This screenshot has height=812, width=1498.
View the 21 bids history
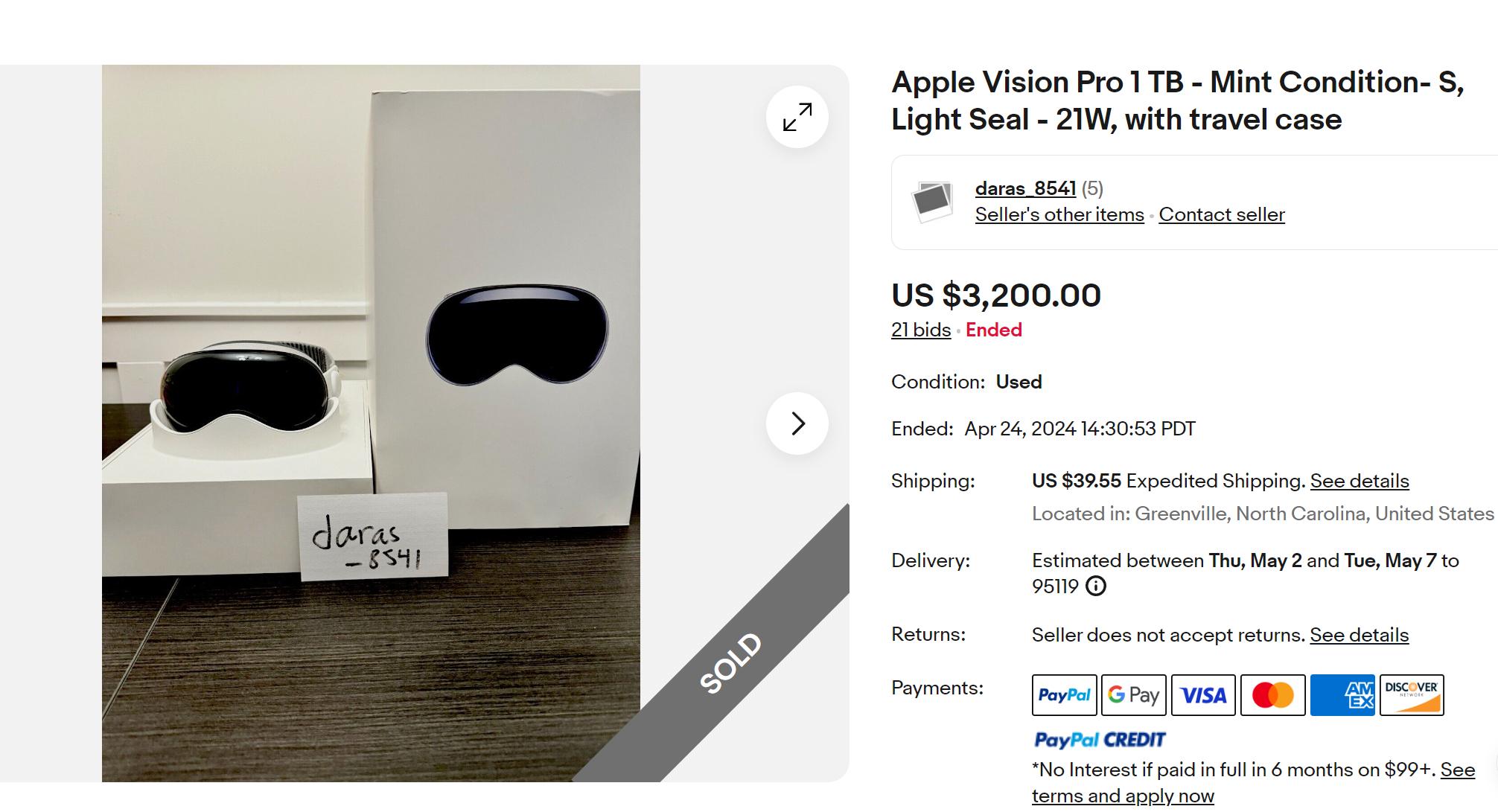(921, 330)
